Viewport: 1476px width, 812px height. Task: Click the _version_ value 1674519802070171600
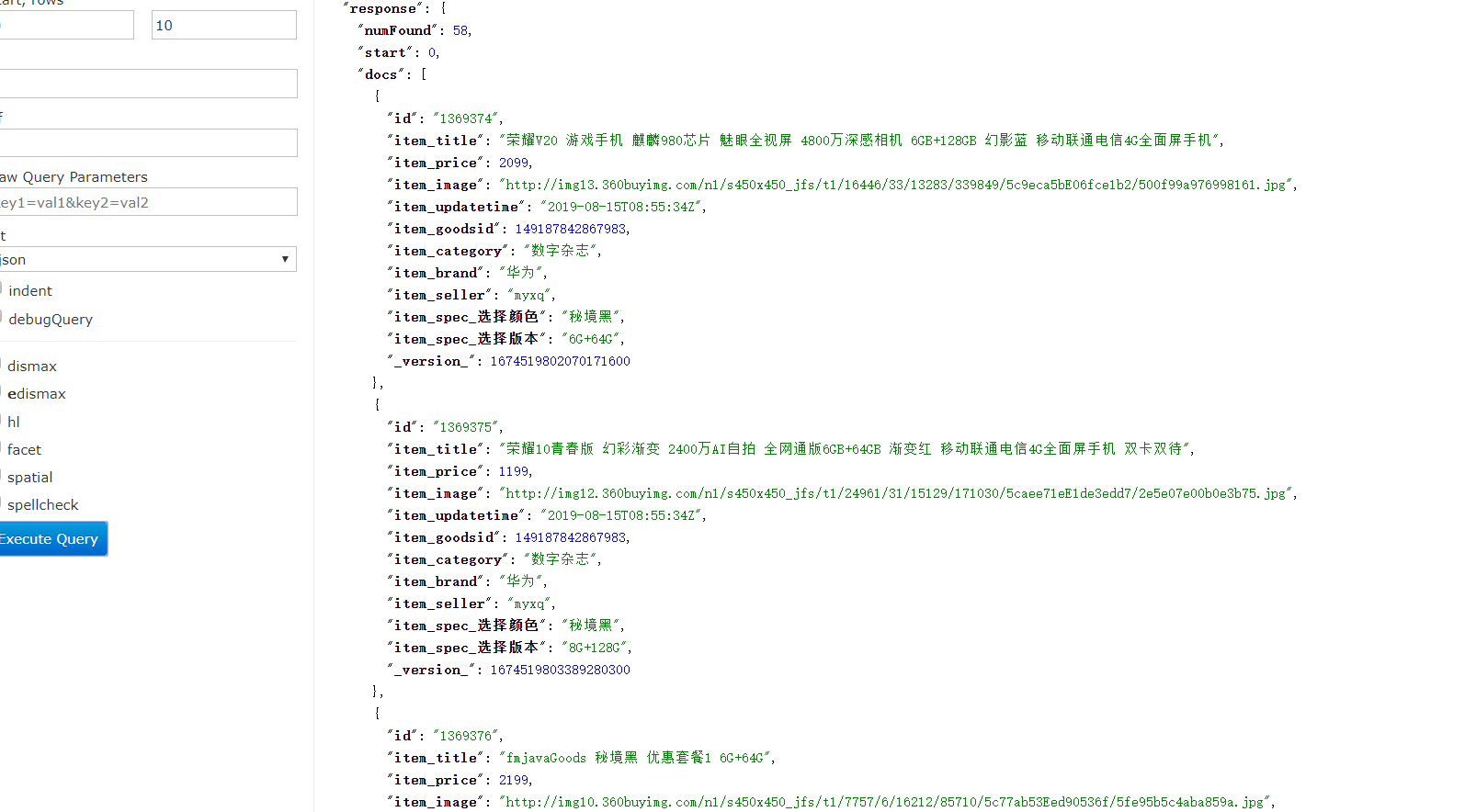[560, 361]
